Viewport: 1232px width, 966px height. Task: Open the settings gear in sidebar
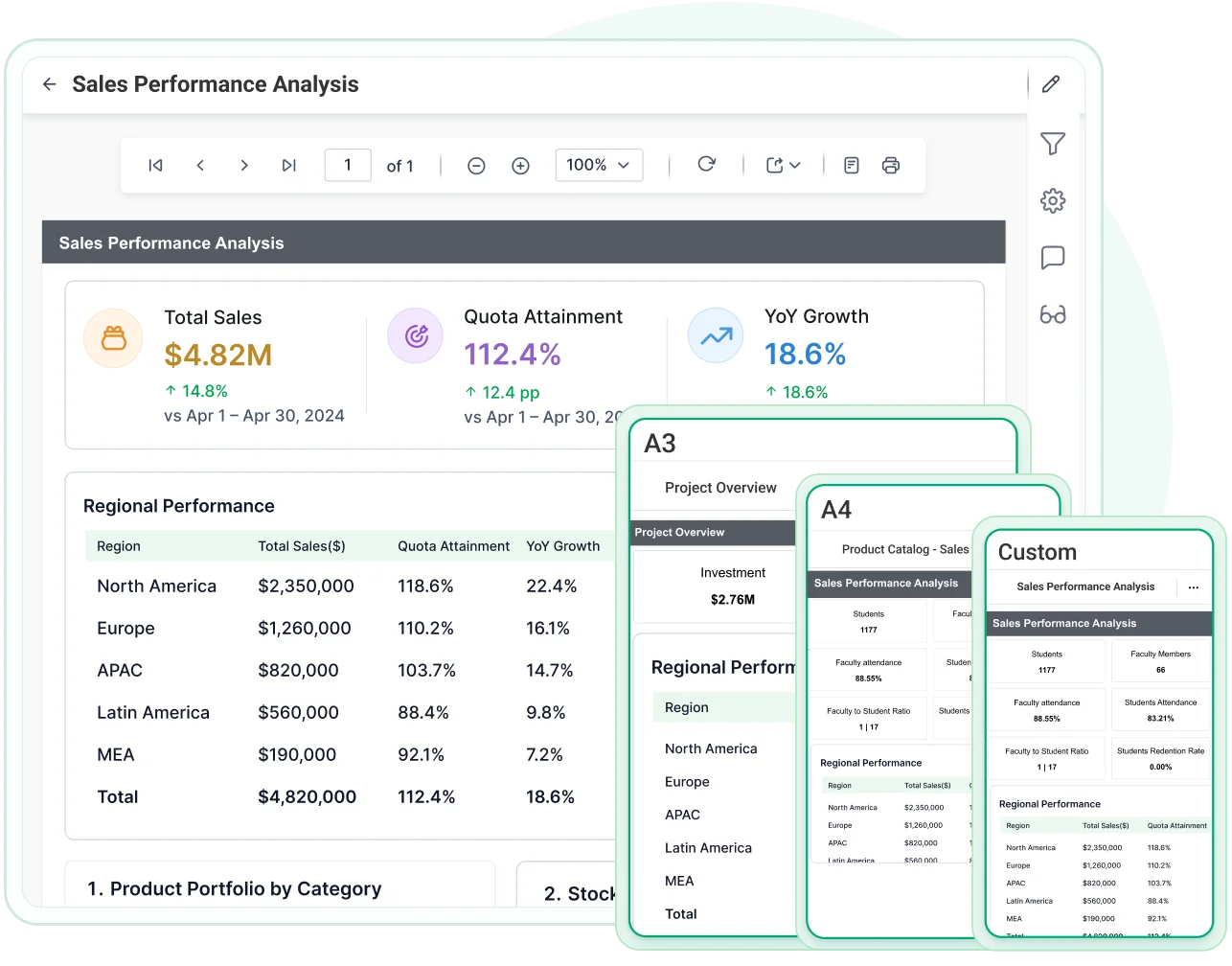[1053, 200]
